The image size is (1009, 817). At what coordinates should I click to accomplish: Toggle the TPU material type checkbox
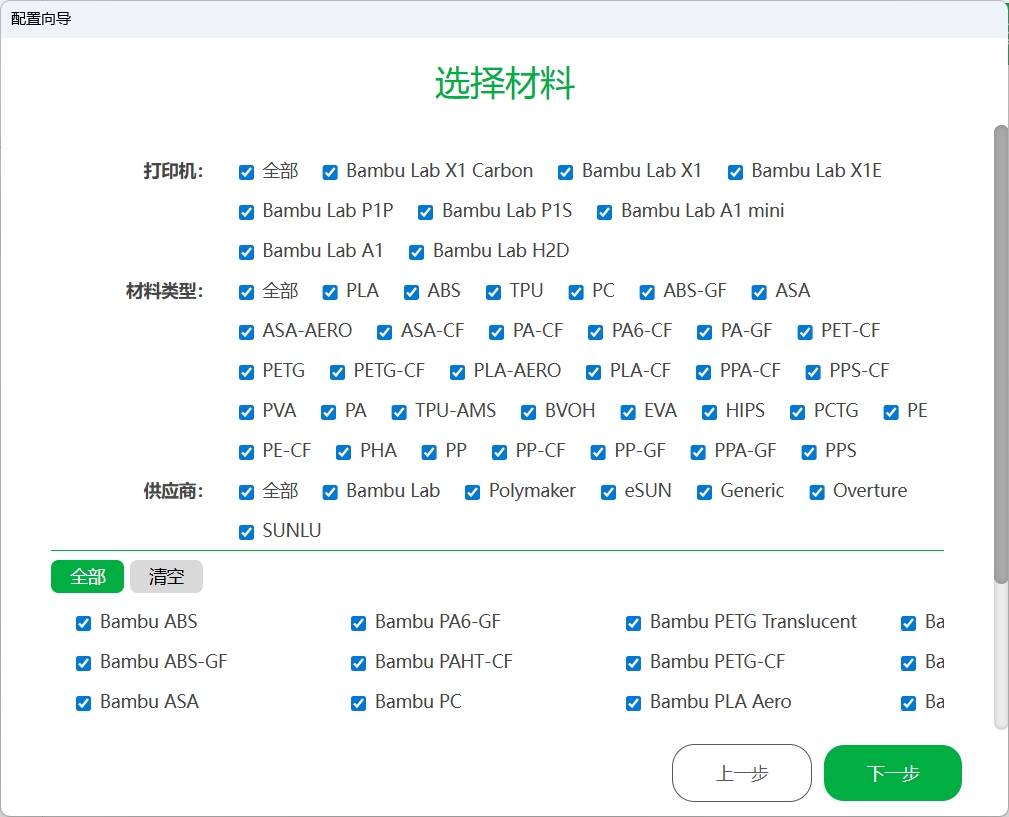pos(494,292)
